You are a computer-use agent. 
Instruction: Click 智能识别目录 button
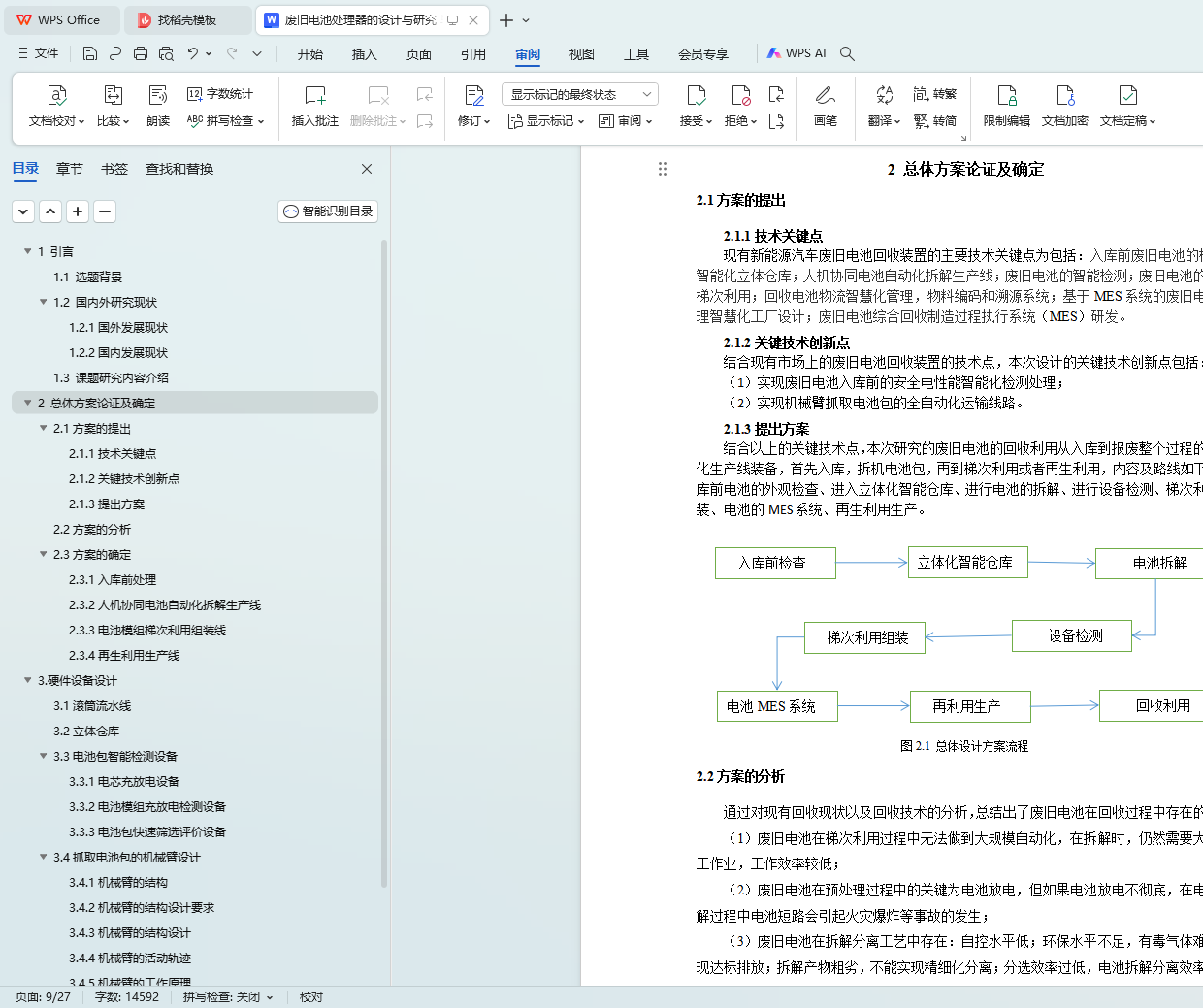pos(328,211)
